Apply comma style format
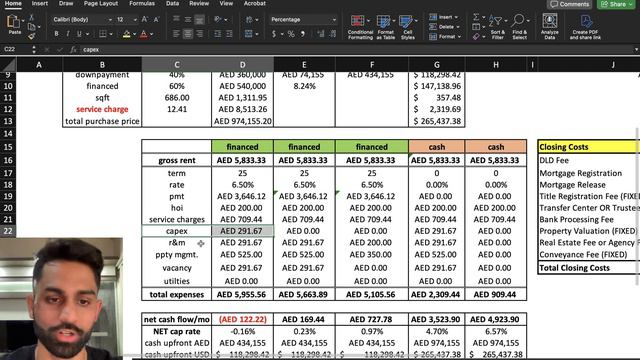Image resolution: width=640 pixels, height=360 pixels. [x=303, y=34]
